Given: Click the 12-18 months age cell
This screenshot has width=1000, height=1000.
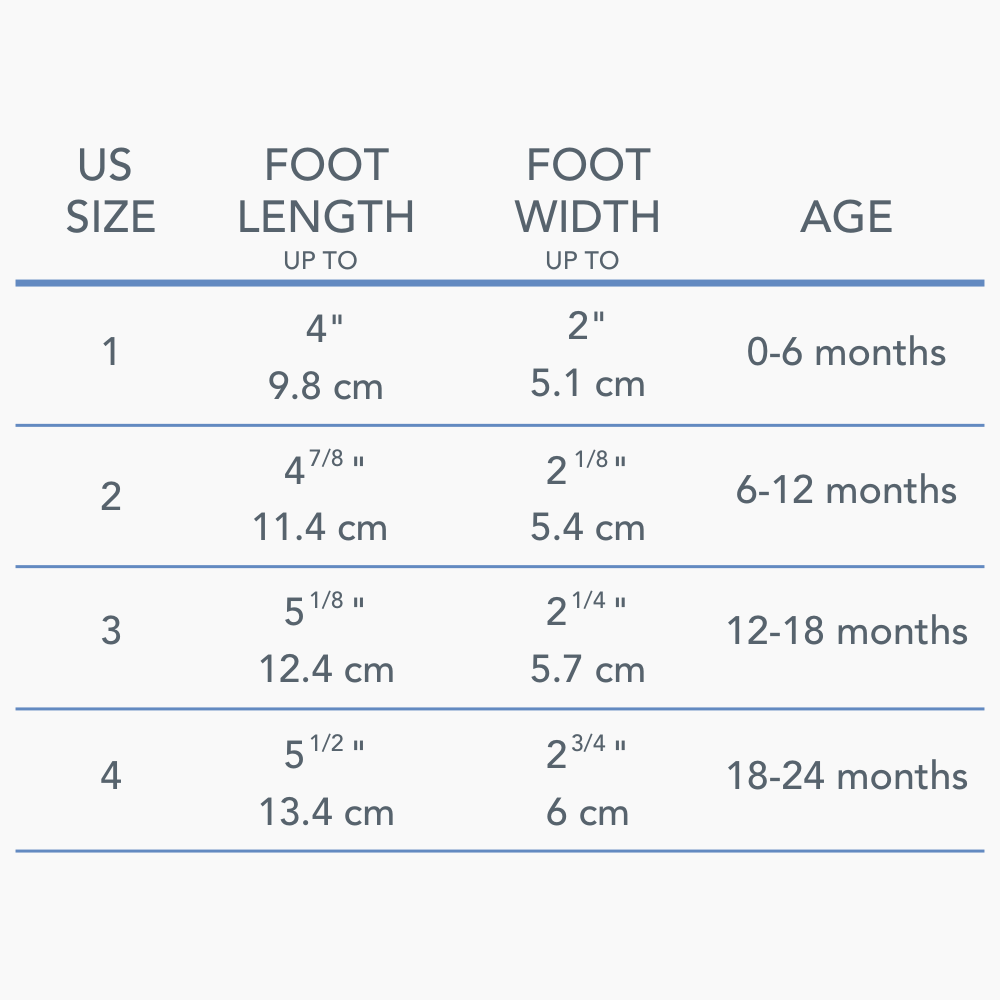Looking at the screenshot, I should pyautogui.click(x=846, y=631).
